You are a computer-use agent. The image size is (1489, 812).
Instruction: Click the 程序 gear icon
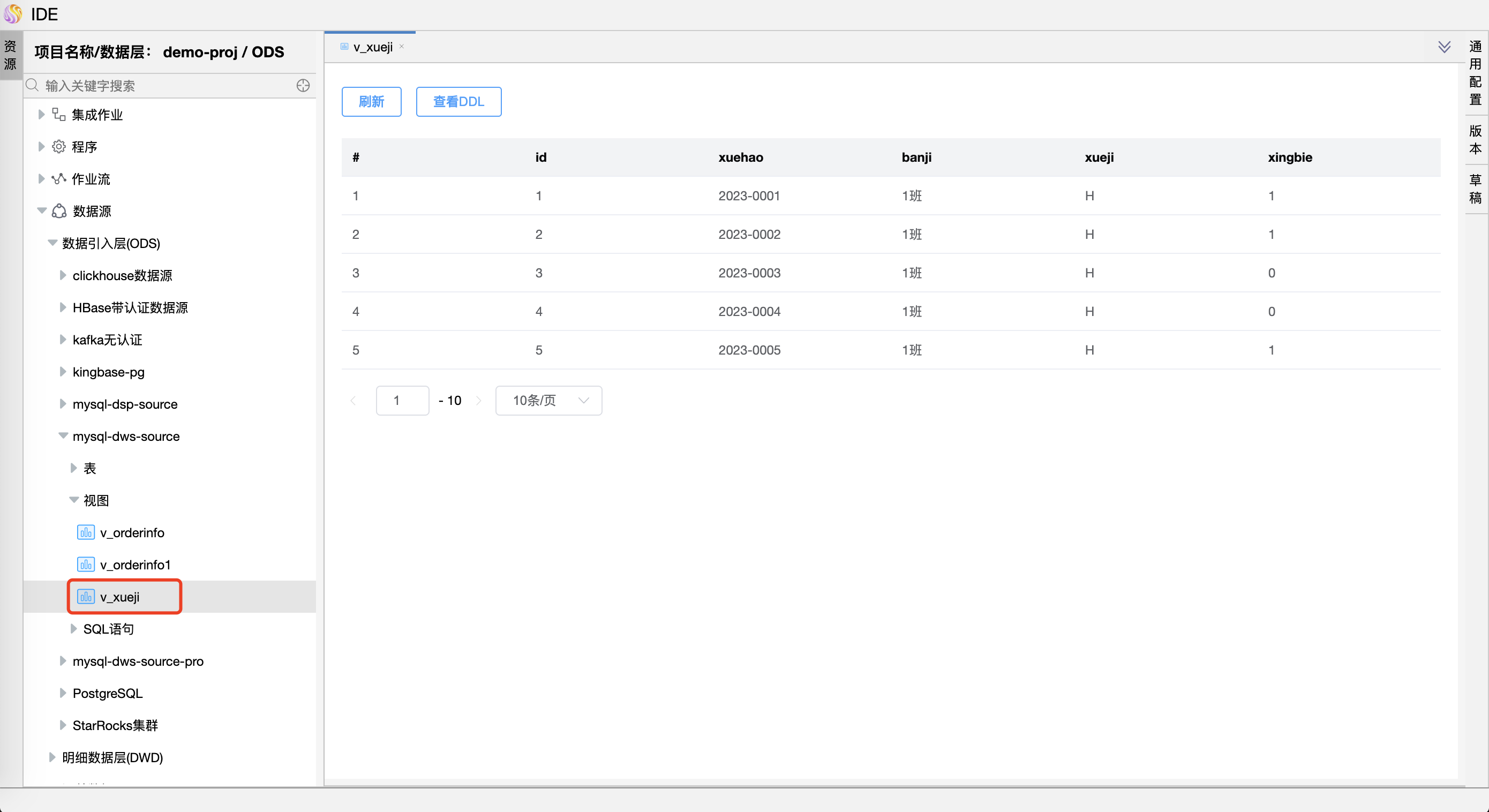(58, 147)
